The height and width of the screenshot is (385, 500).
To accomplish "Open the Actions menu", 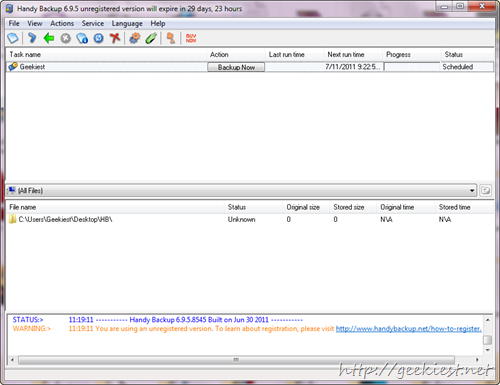I will coord(62,24).
